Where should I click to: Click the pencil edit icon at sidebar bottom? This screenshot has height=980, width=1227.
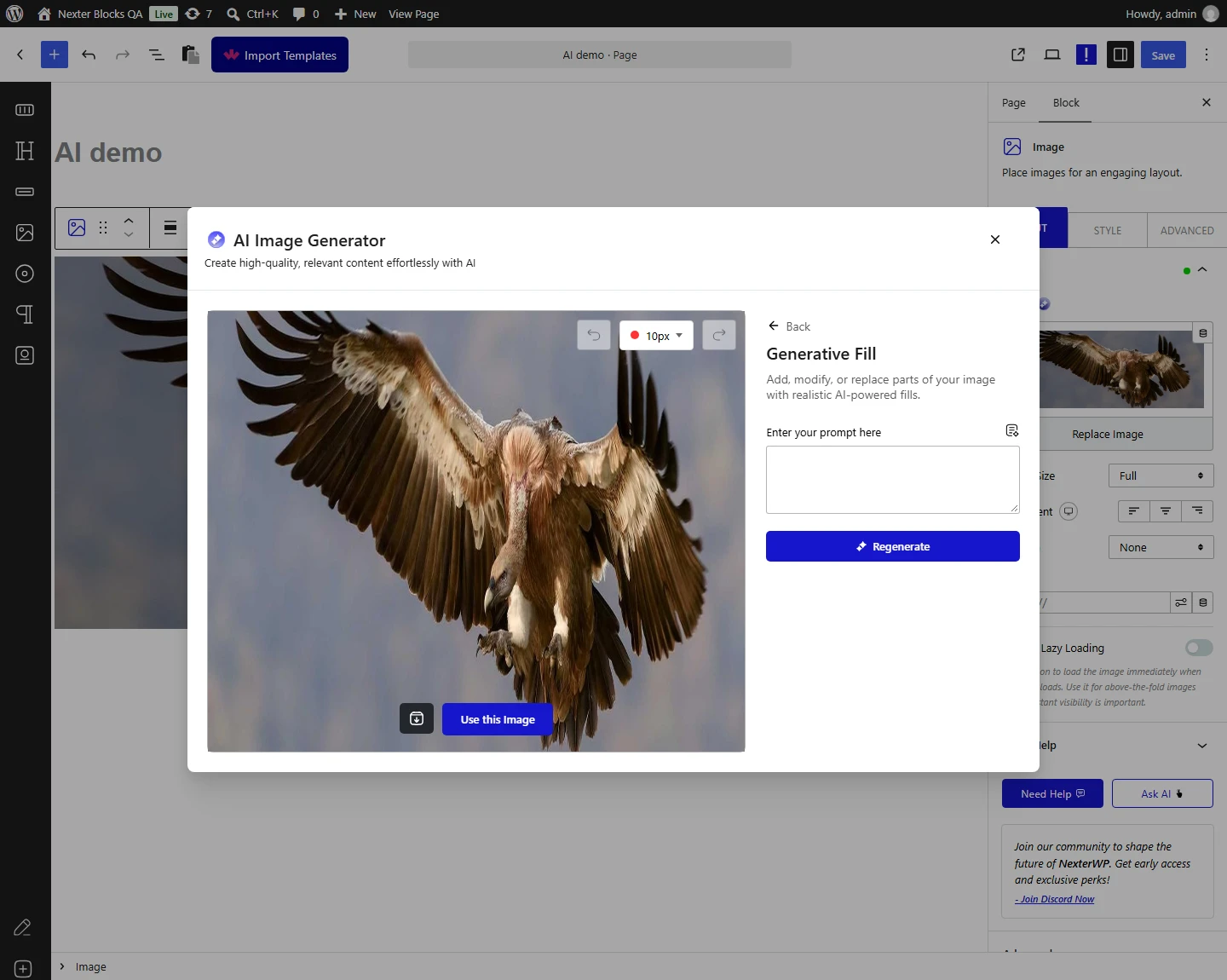tap(23, 928)
